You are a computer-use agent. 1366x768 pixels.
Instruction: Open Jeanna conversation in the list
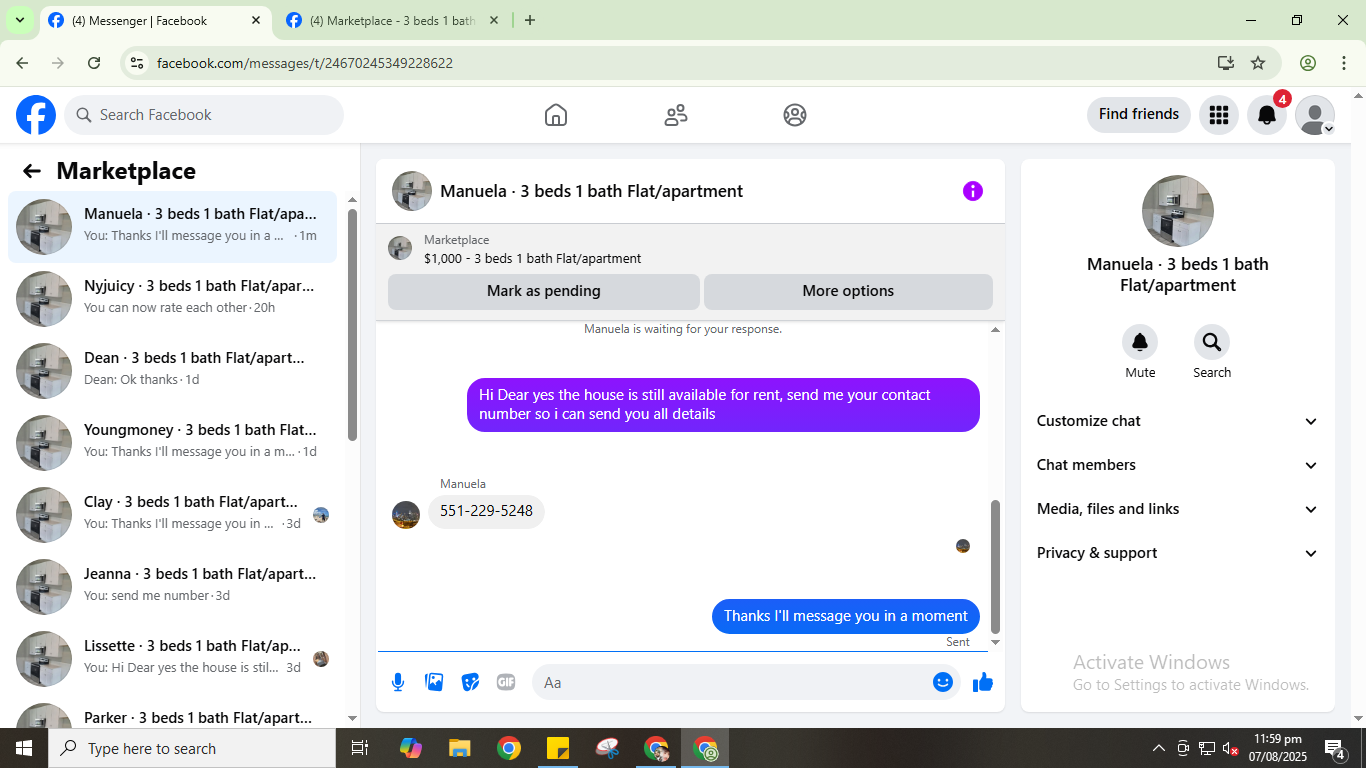[173, 587]
